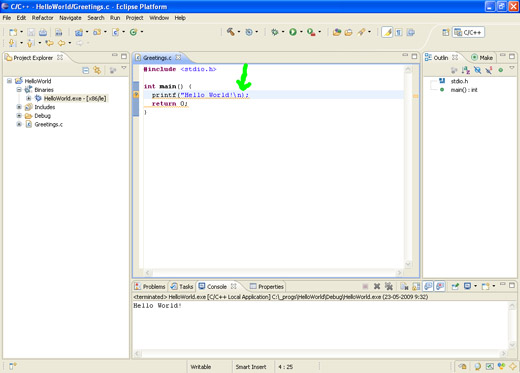Click the Save toolbar icon
This screenshot has height=373, width=520.
coord(31,32)
